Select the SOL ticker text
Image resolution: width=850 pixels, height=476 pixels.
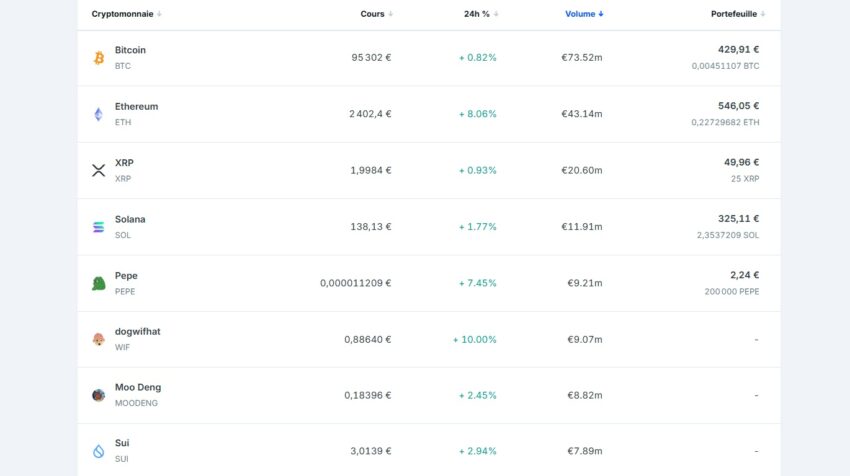(123, 235)
